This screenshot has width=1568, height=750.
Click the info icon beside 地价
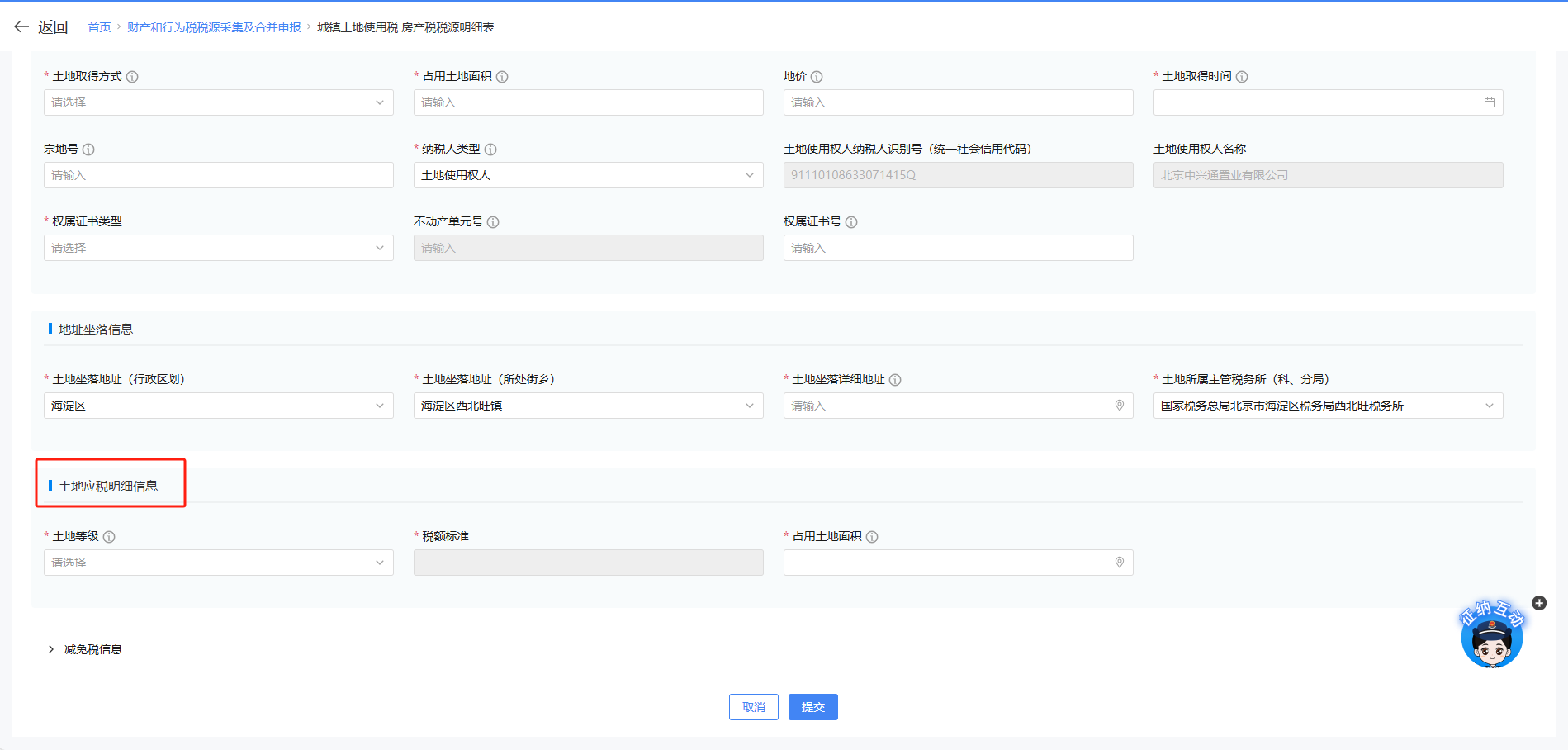[x=817, y=76]
